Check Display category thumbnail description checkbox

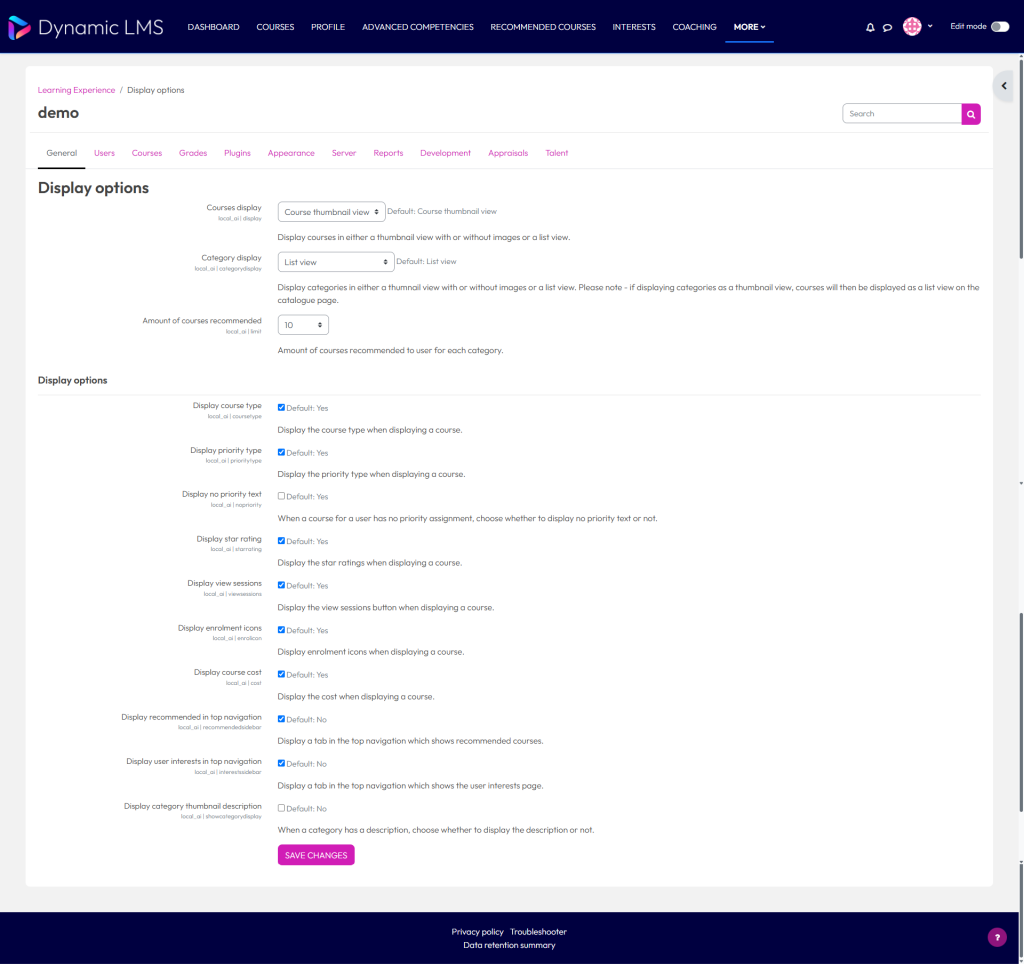281,808
